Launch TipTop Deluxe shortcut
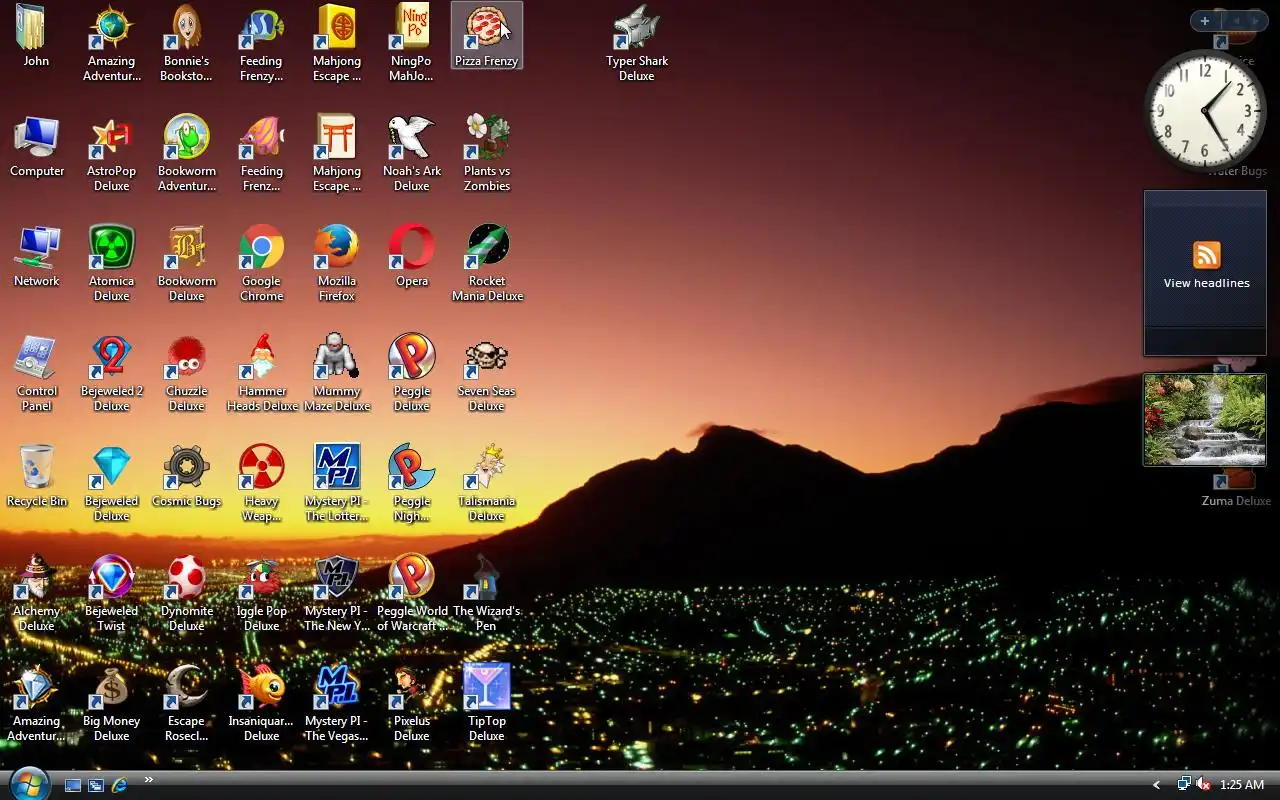This screenshot has height=800, width=1280. (487, 703)
